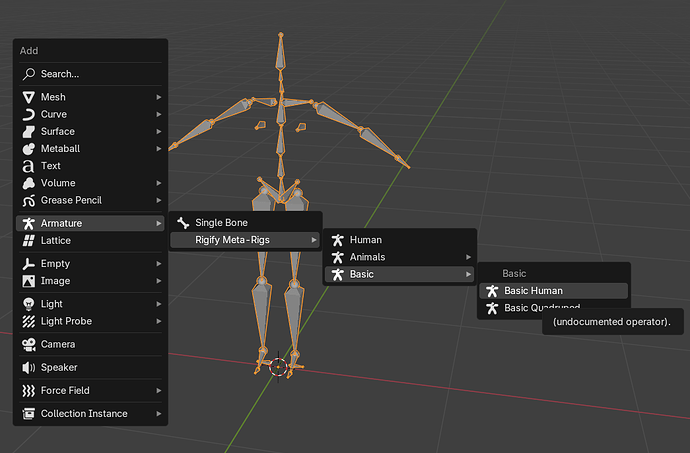Expand the Metaball submenu arrow
The width and height of the screenshot is (690, 453).
coord(159,148)
